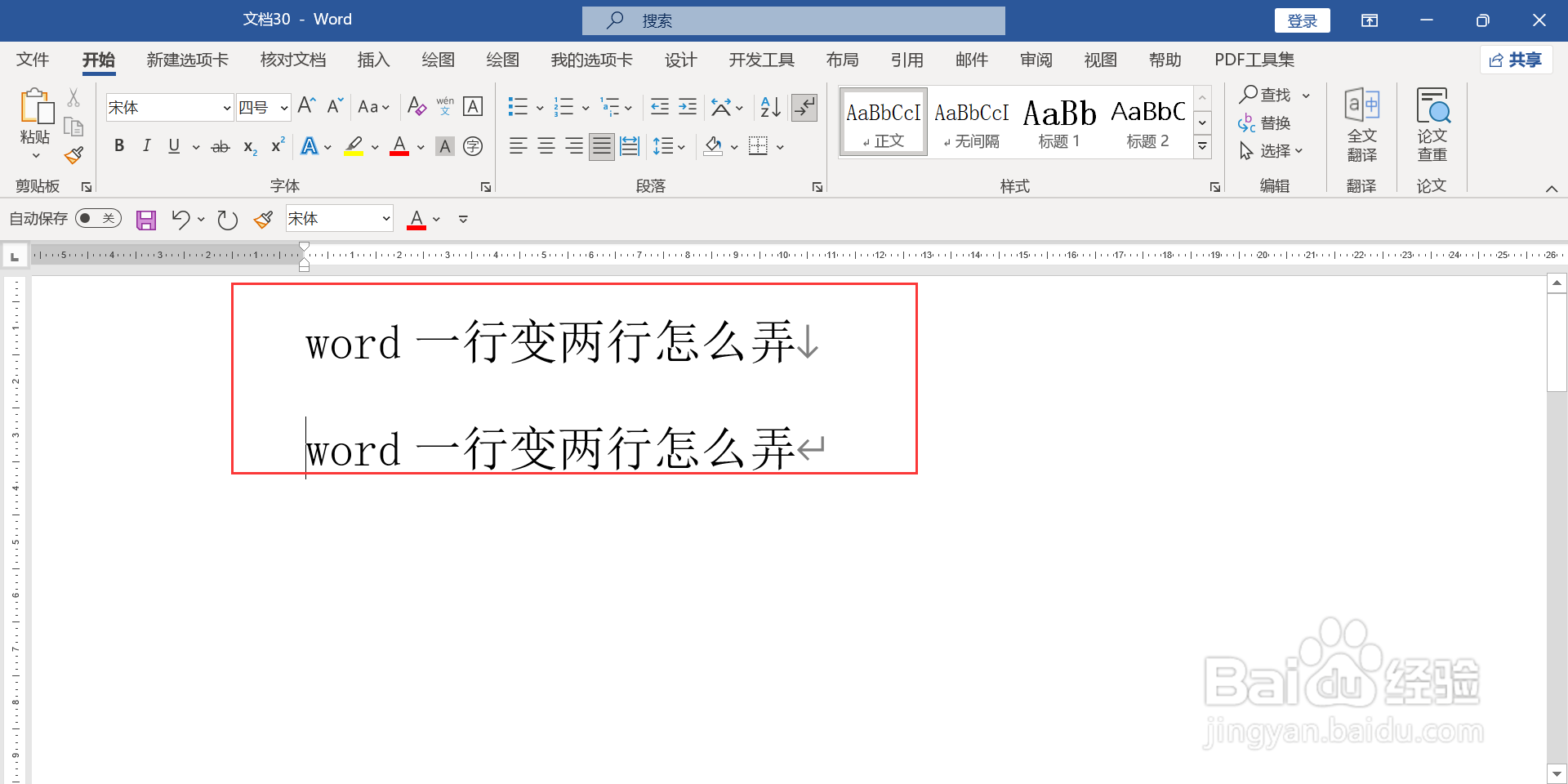Open the Change Case Aa dropdown
This screenshot has width=1568, height=784.
pos(374,107)
